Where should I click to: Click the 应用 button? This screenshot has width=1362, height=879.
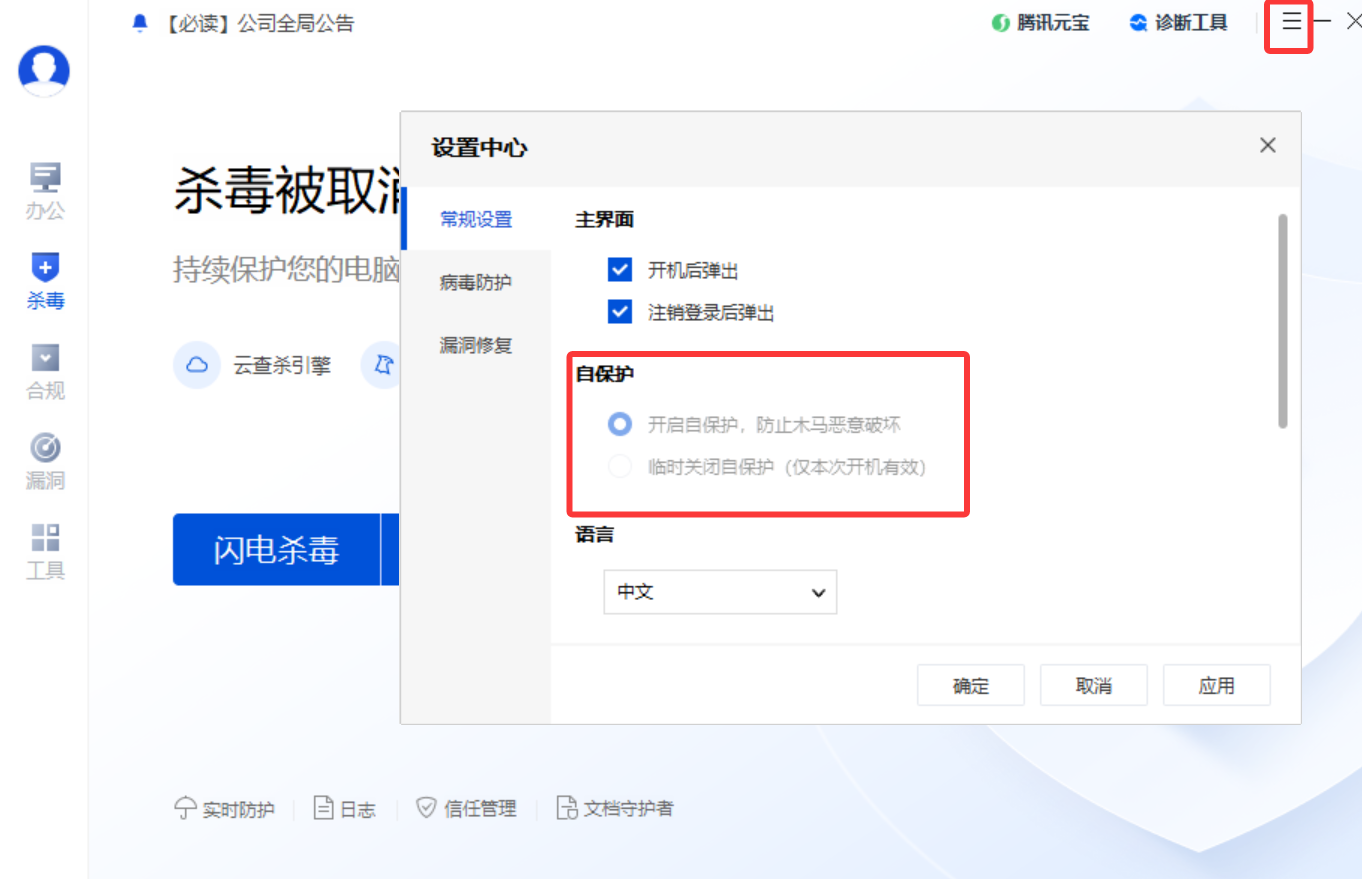pyautogui.click(x=1217, y=686)
